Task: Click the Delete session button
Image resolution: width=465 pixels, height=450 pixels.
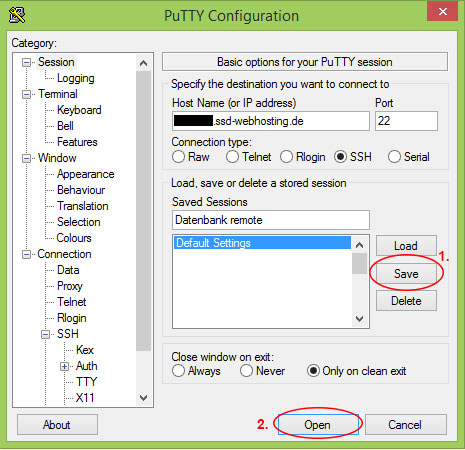Action: tap(406, 301)
